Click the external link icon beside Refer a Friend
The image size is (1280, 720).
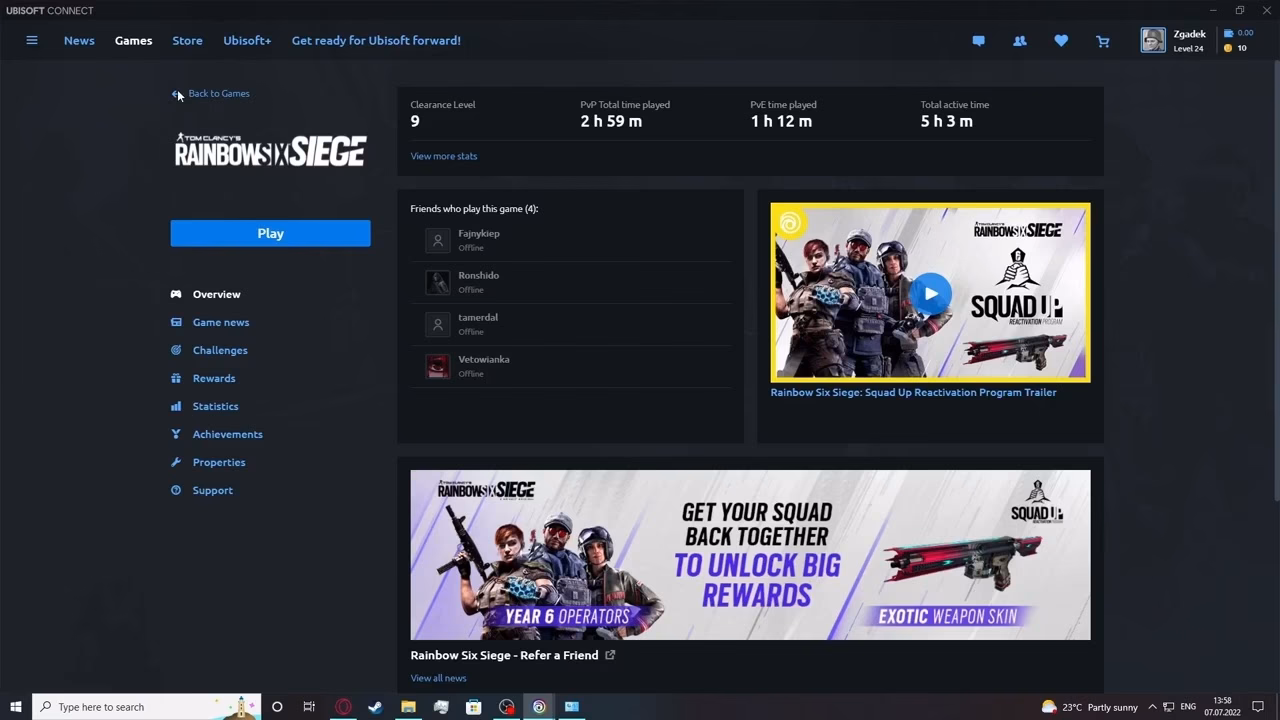pos(610,655)
